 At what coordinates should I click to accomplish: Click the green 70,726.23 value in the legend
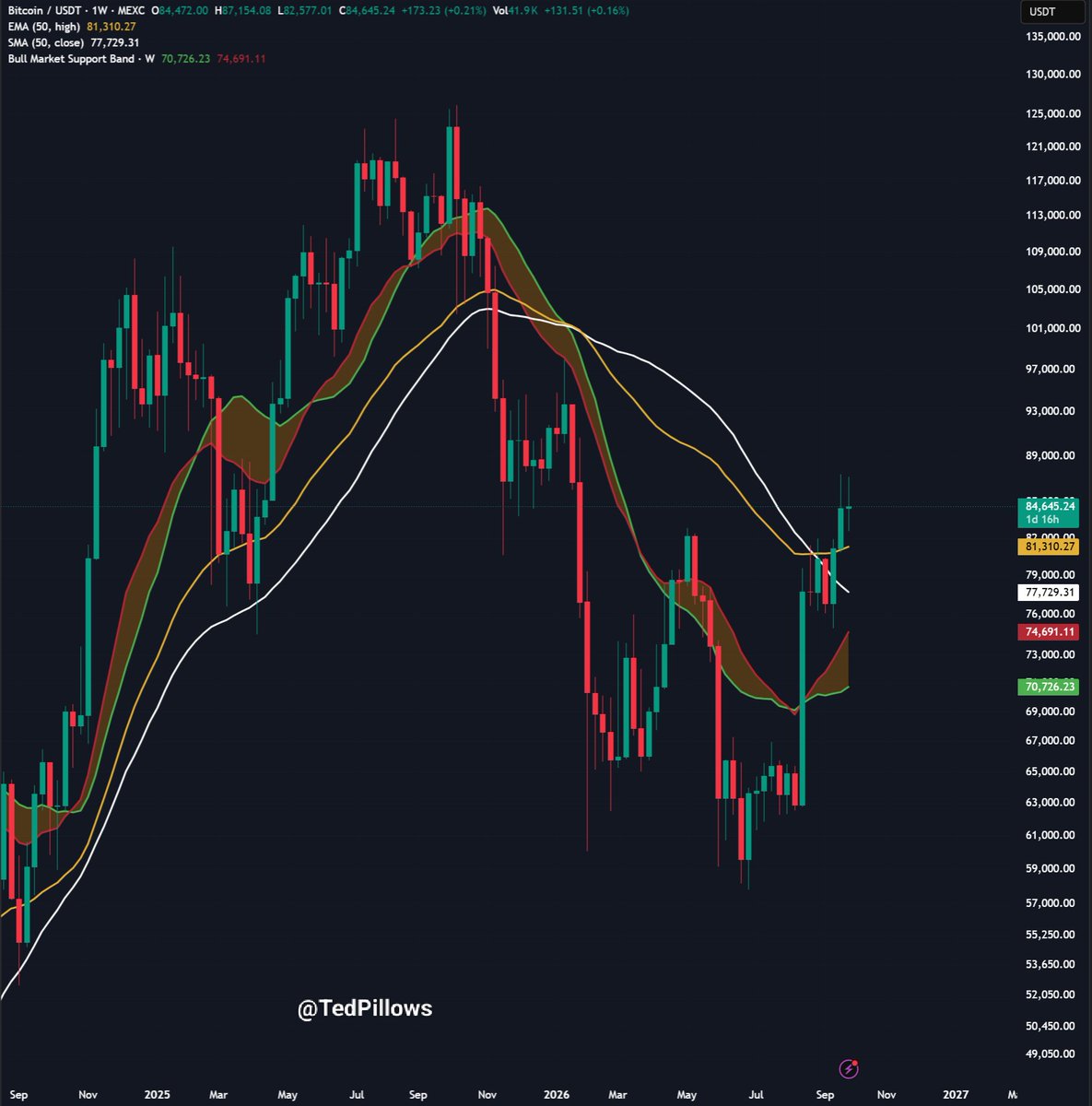(186, 58)
